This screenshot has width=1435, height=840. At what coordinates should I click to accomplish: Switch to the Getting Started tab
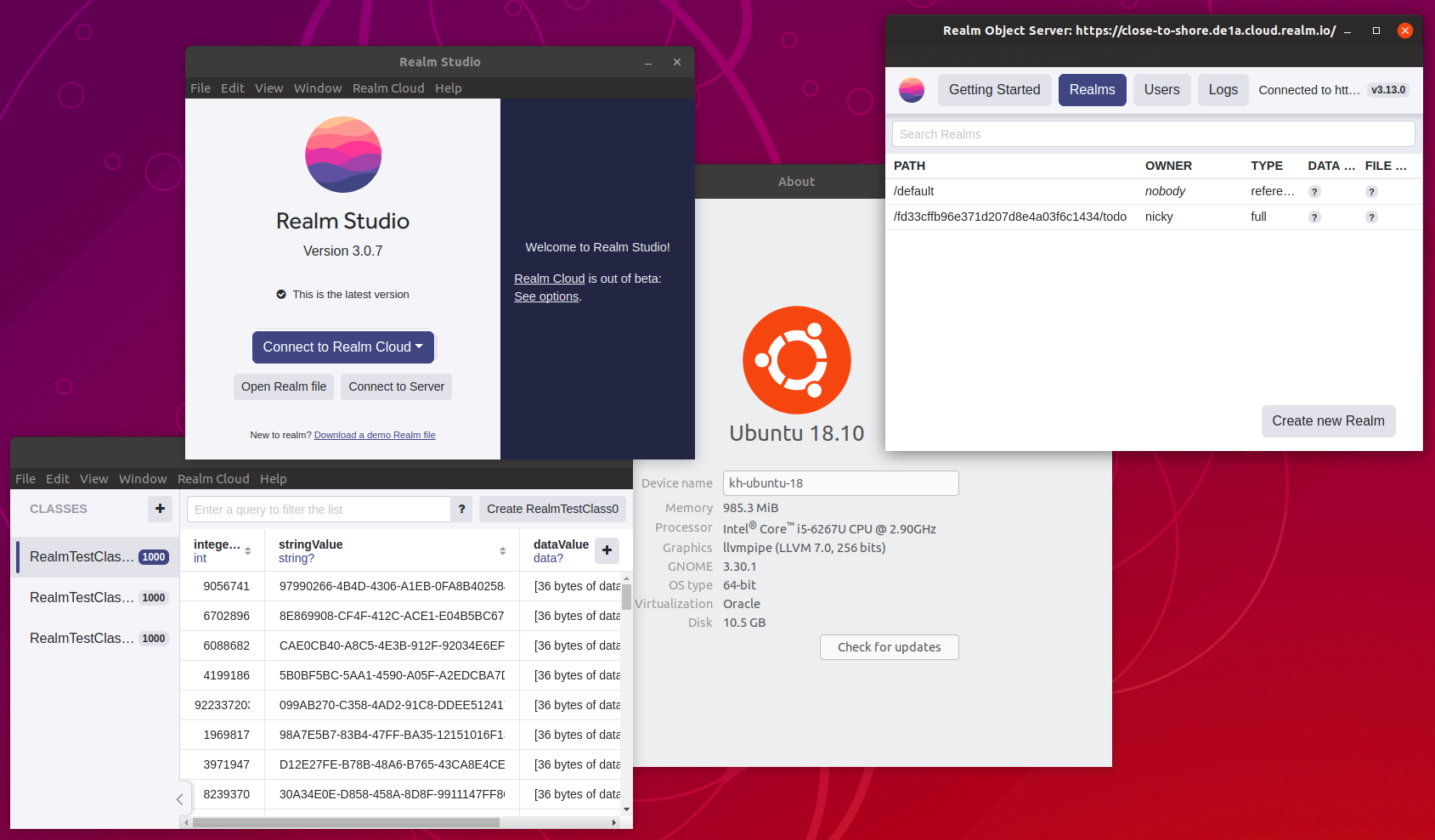[995, 90]
